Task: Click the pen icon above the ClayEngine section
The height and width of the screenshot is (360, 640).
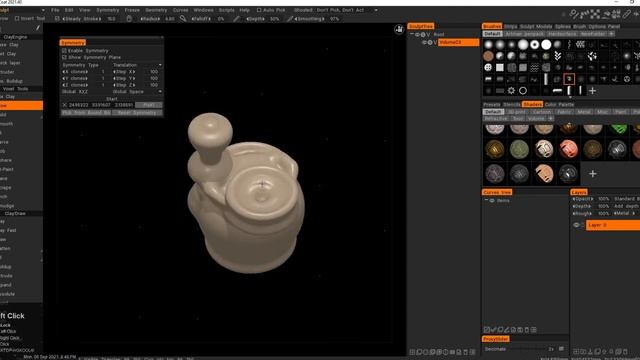Action: [38, 28]
